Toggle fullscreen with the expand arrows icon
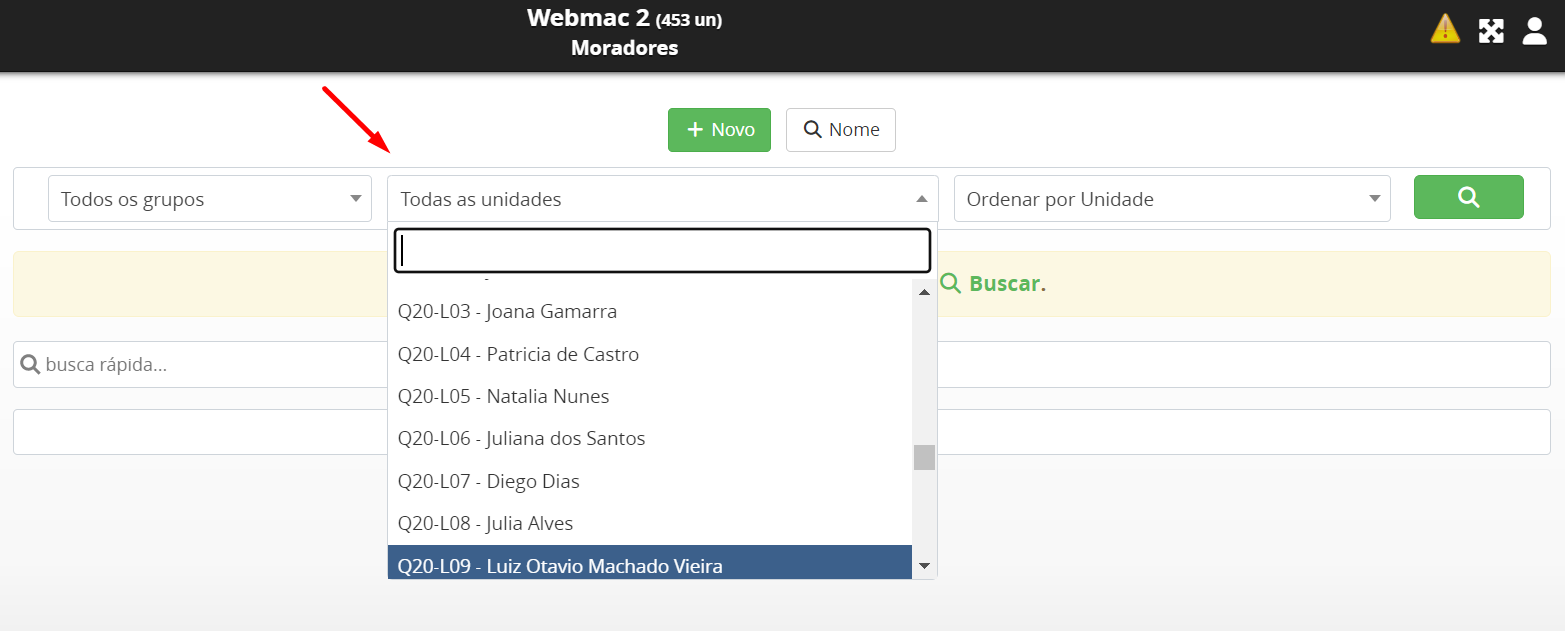The width and height of the screenshot is (1565, 631). tap(1491, 30)
